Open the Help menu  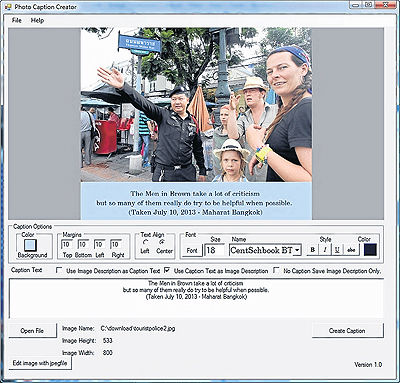[x=37, y=20]
